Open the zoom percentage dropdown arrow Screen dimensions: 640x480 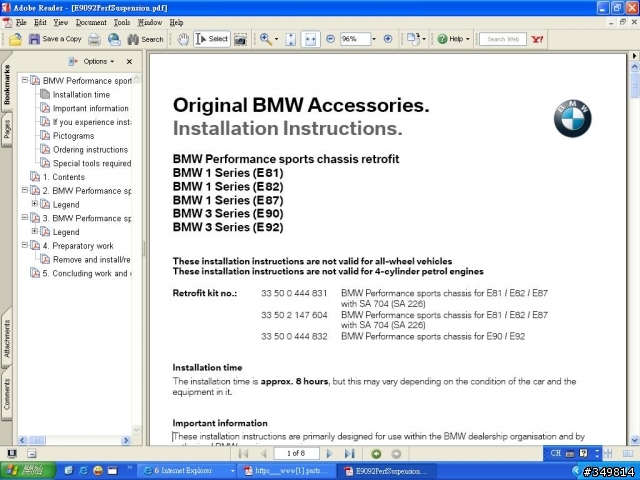click(x=374, y=39)
